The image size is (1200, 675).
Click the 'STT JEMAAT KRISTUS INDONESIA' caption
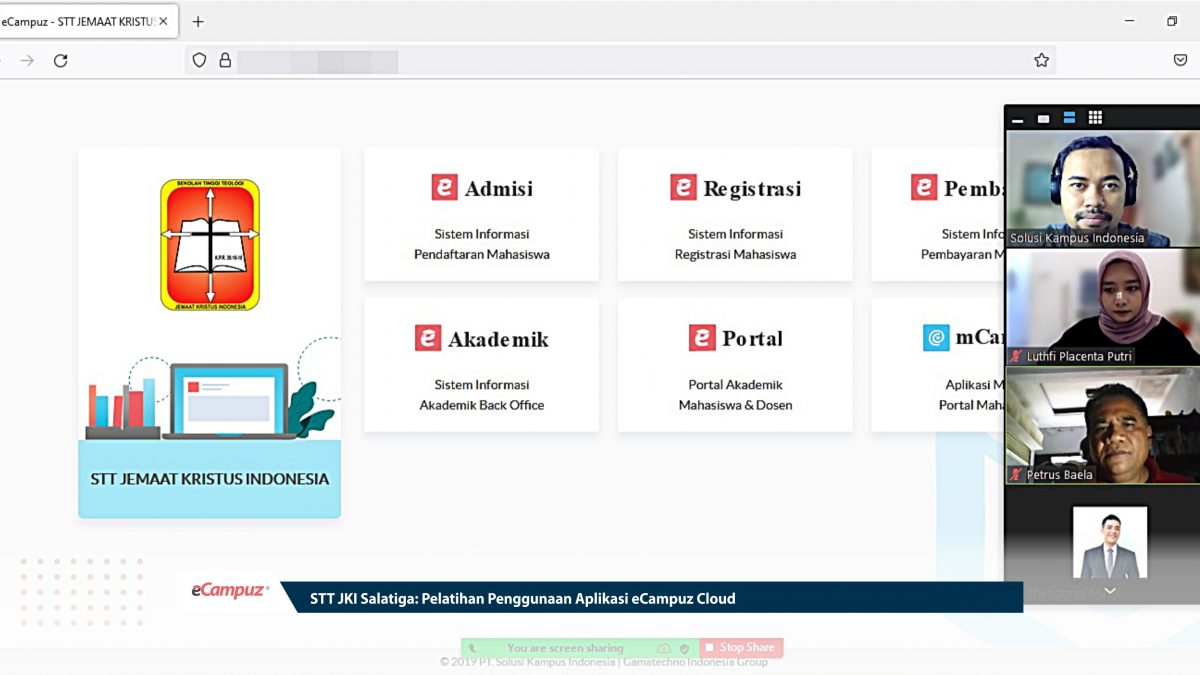pos(210,479)
